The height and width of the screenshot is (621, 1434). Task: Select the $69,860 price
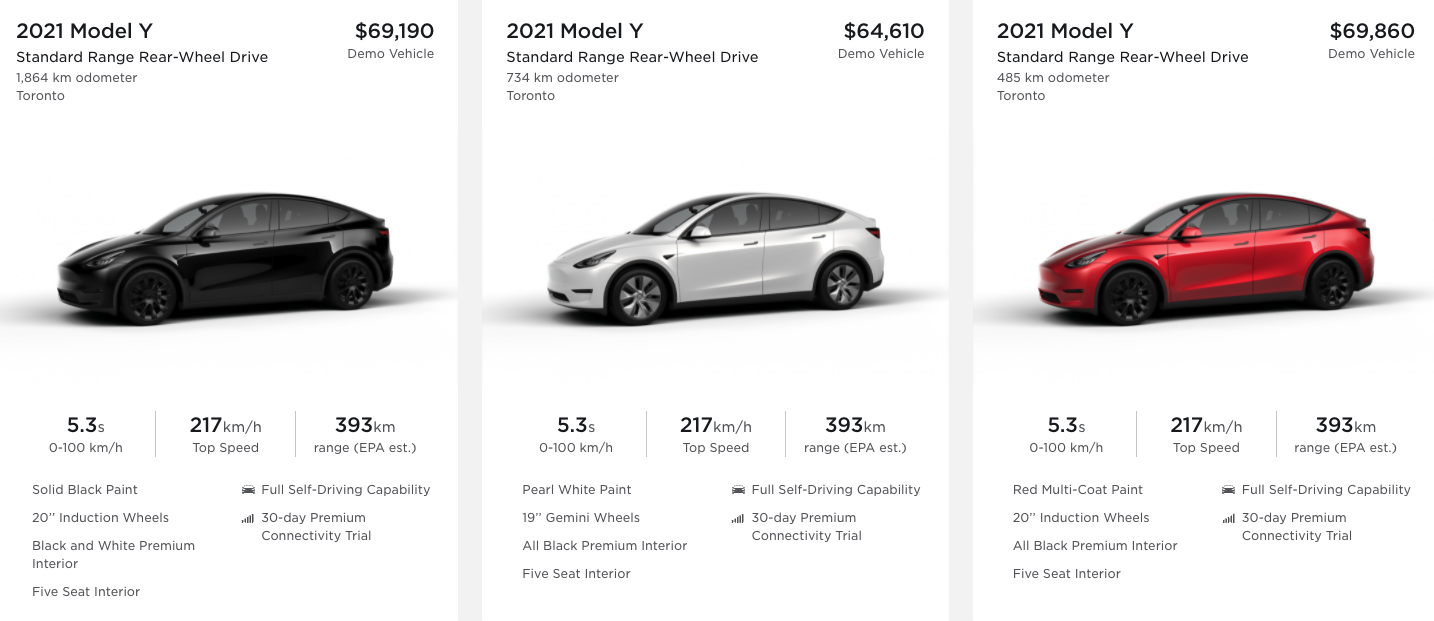click(1372, 32)
